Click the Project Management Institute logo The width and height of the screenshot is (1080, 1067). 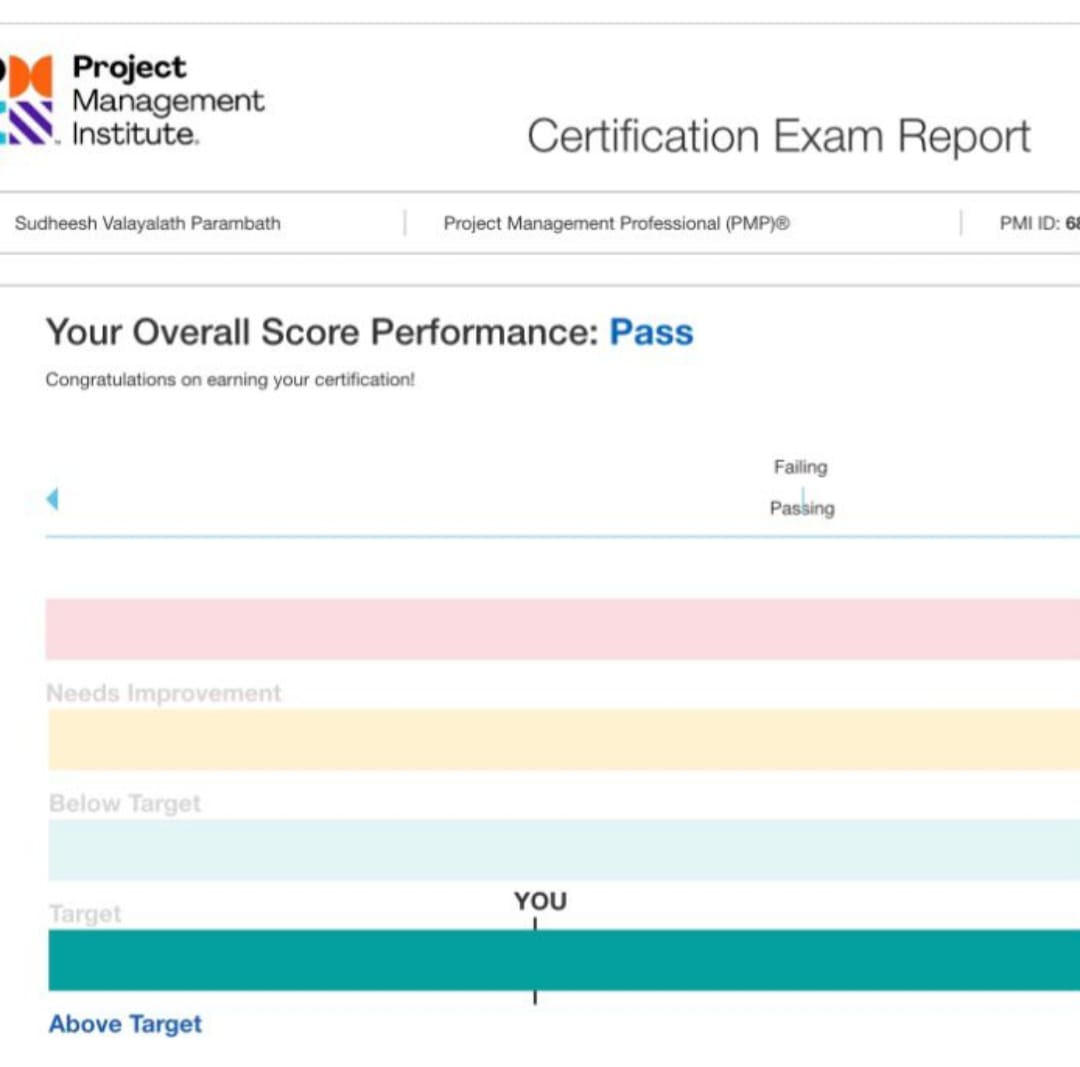(130, 101)
